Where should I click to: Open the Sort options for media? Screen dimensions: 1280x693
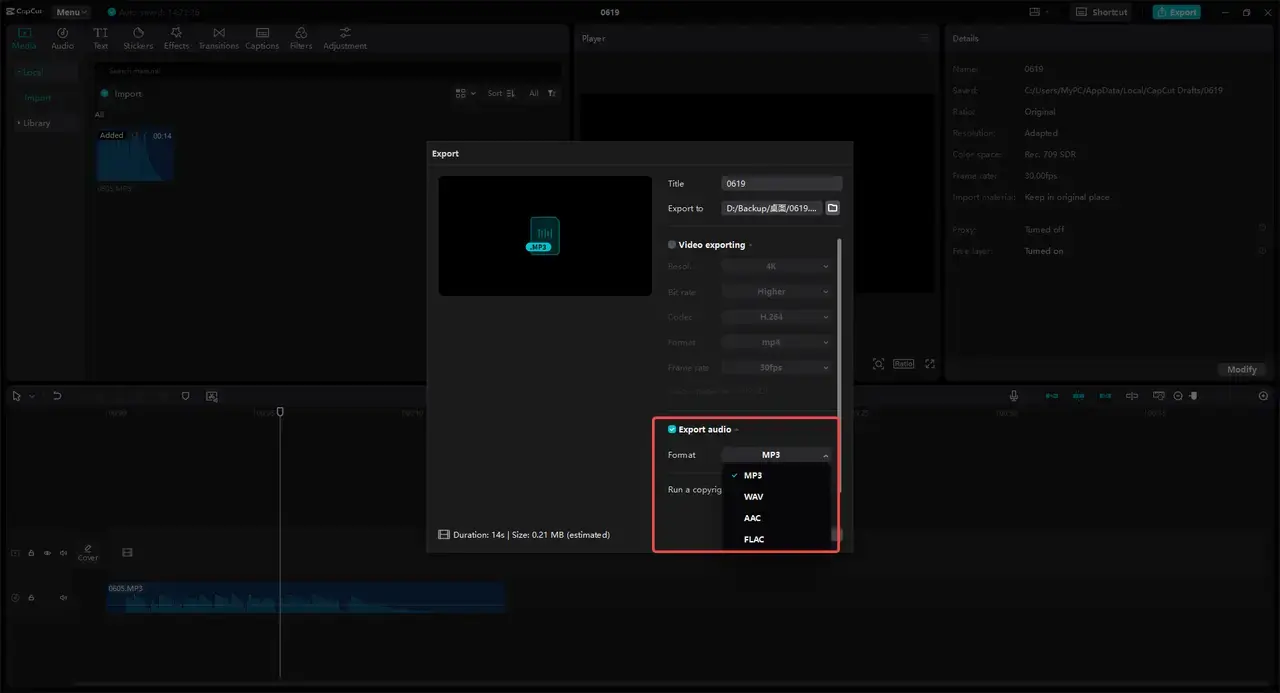[501, 93]
